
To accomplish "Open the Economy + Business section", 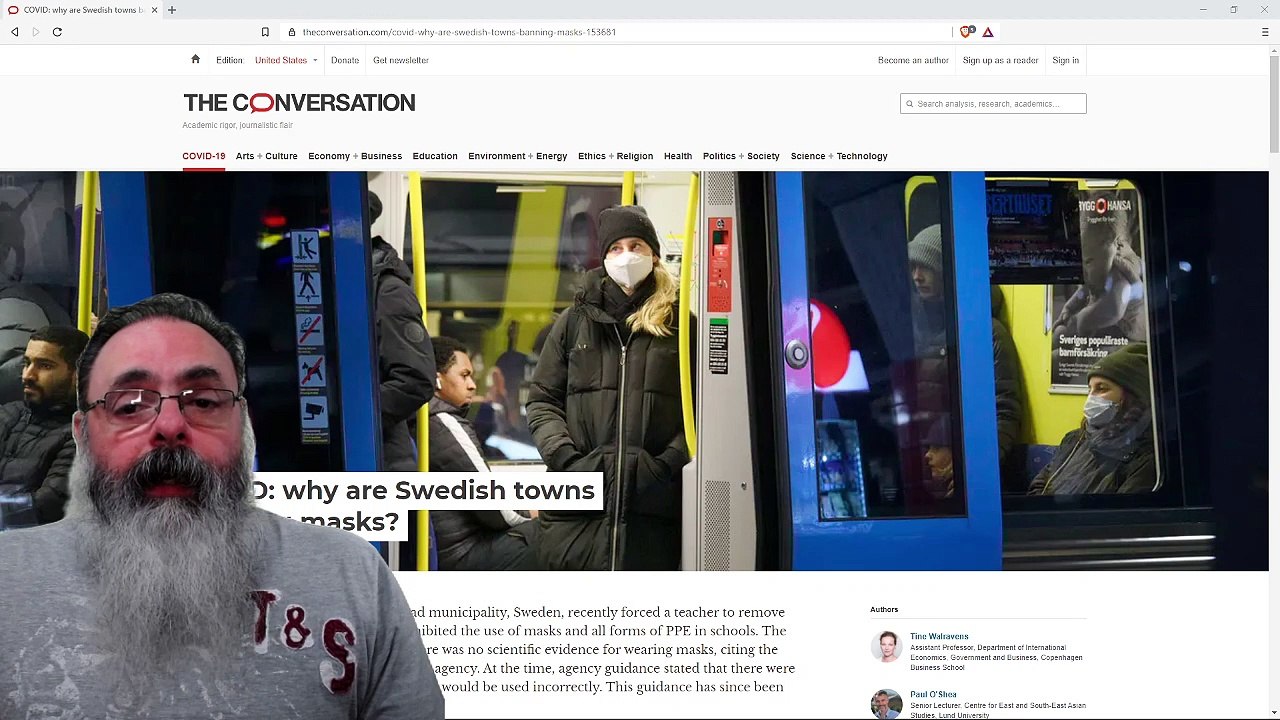I will (x=355, y=156).
